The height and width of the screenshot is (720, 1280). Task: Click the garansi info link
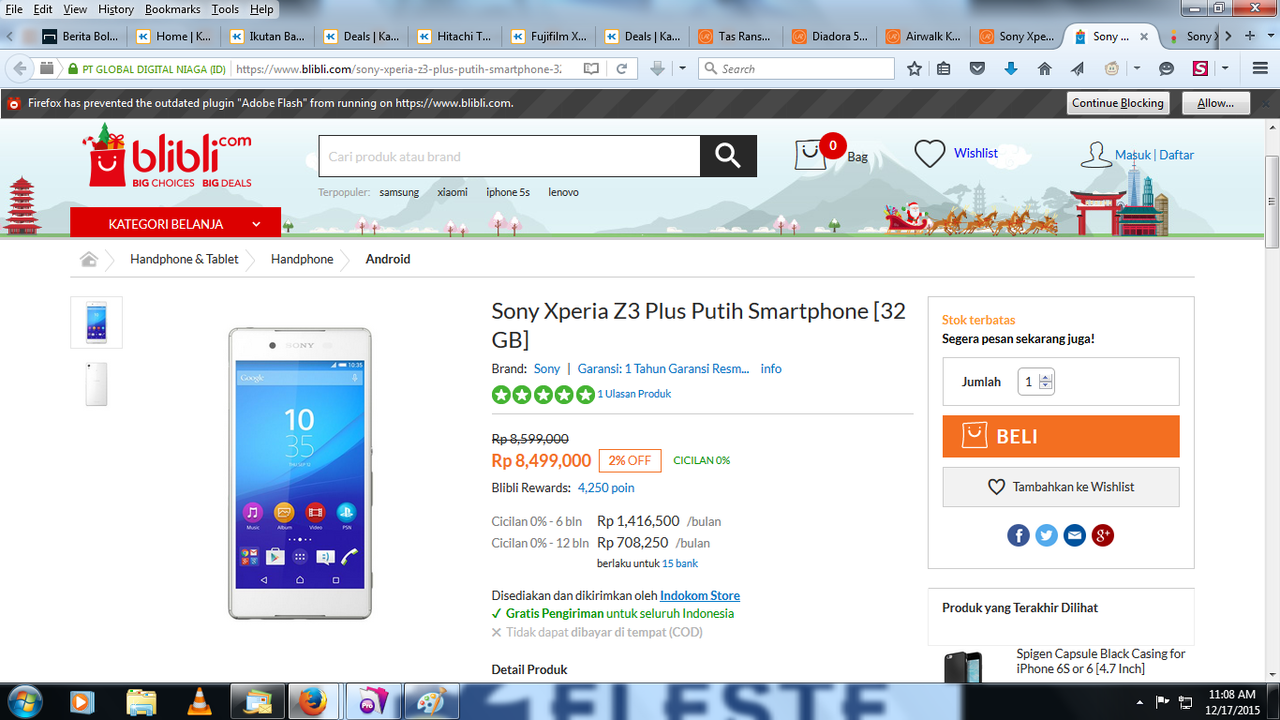[771, 368]
